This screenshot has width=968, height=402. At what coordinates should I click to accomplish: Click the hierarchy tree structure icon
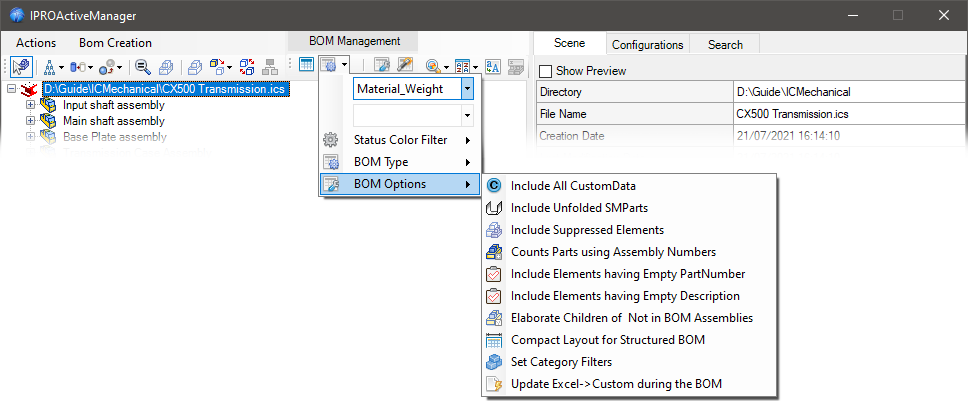point(49,67)
